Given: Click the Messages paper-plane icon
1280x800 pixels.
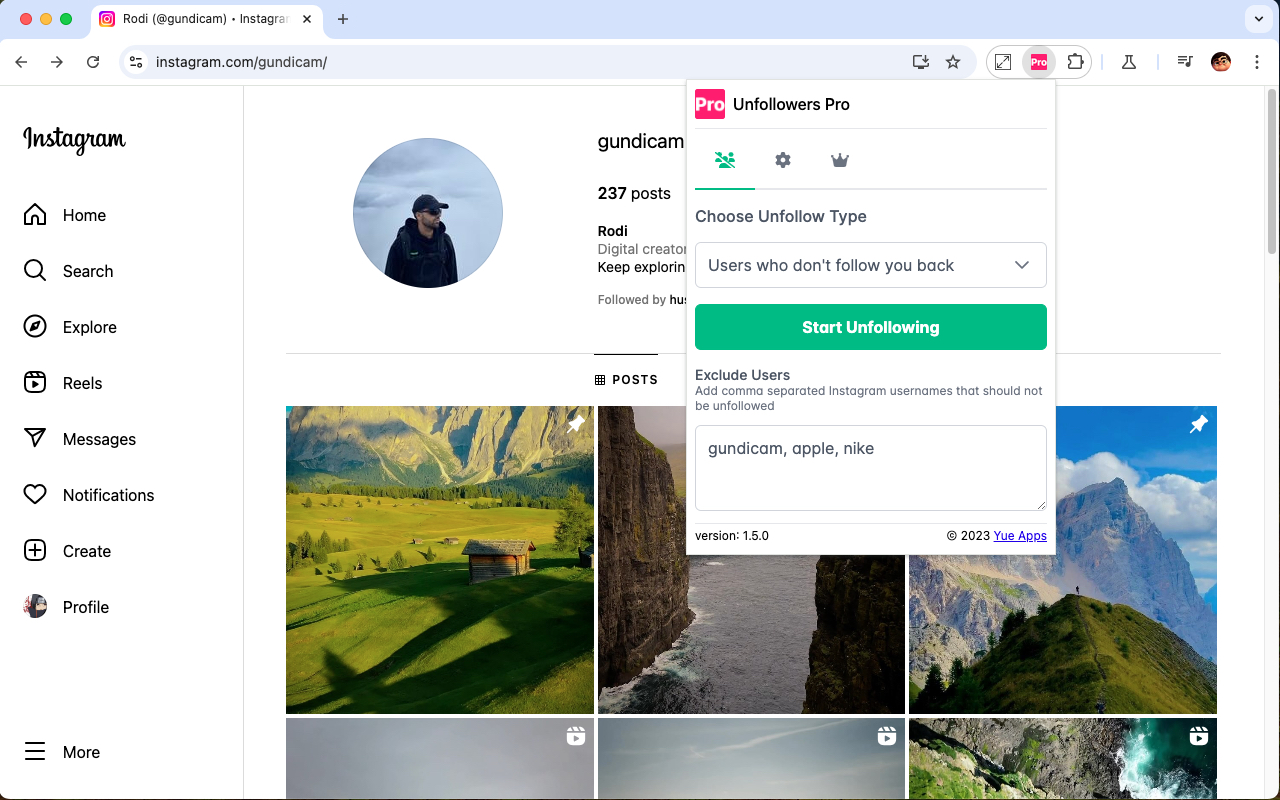Looking at the screenshot, I should (x=35, y=439).
